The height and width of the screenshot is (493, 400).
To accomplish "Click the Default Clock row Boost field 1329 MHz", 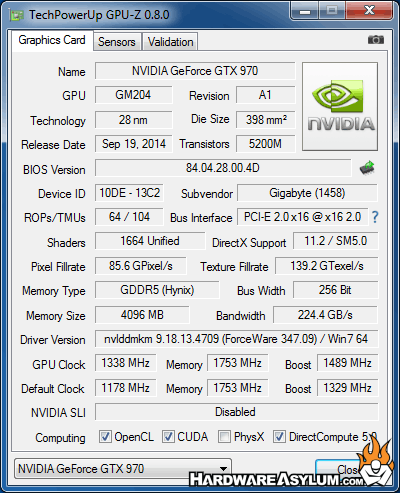I will click(x=348, y=388).
